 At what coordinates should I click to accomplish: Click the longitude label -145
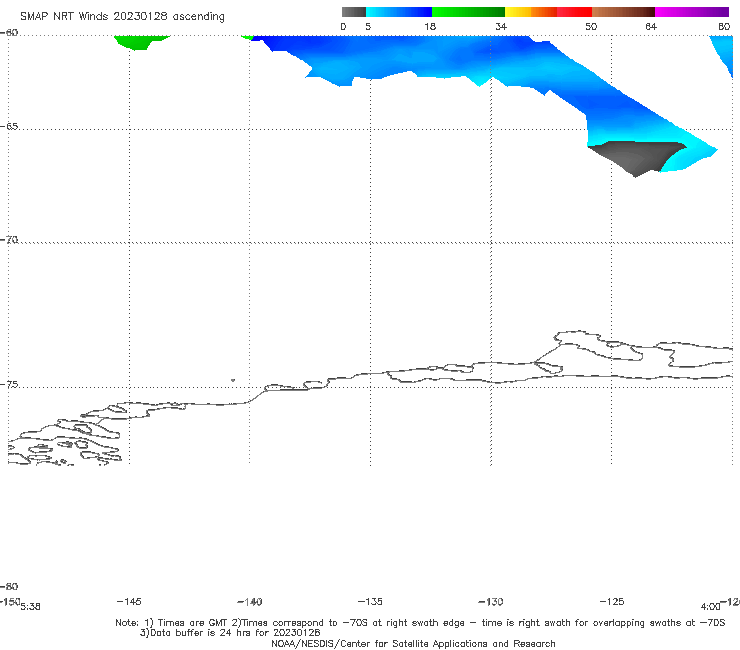coord(129,601)
